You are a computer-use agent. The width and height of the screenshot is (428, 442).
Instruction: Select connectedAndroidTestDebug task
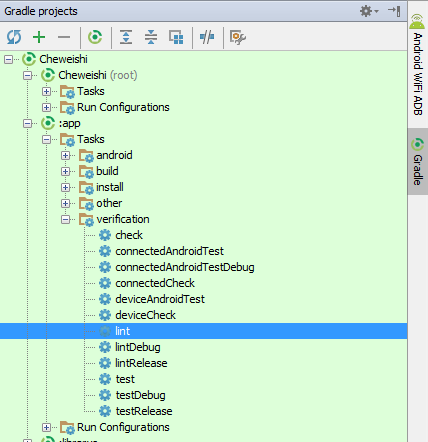pyautogui.click(x=185, y=267)
